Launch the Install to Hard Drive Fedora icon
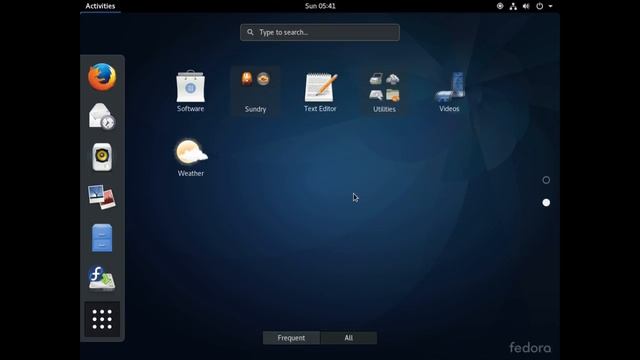Screen dimensions: 640x360 tap(102, 278)
